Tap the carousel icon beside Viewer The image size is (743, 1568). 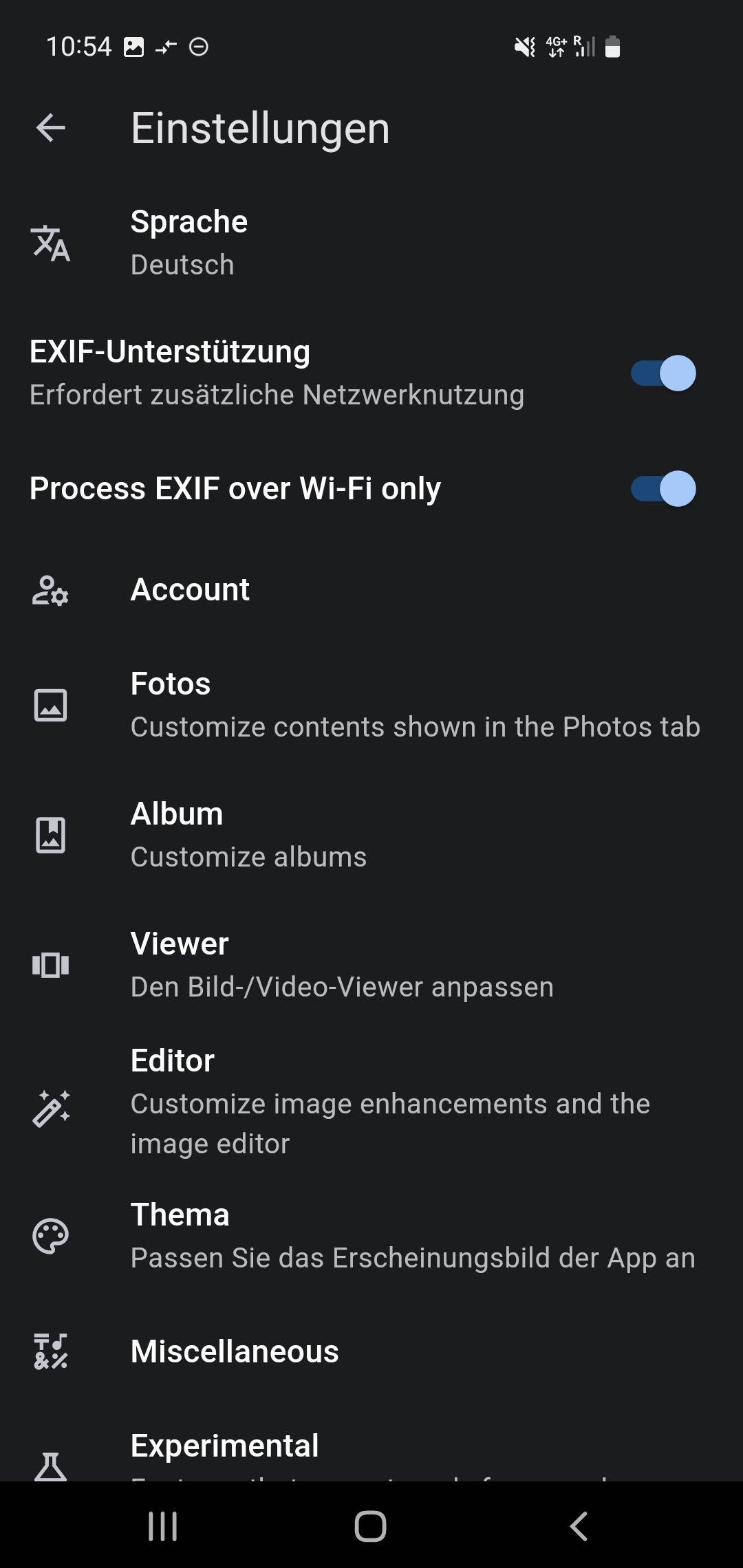(51, 965)
